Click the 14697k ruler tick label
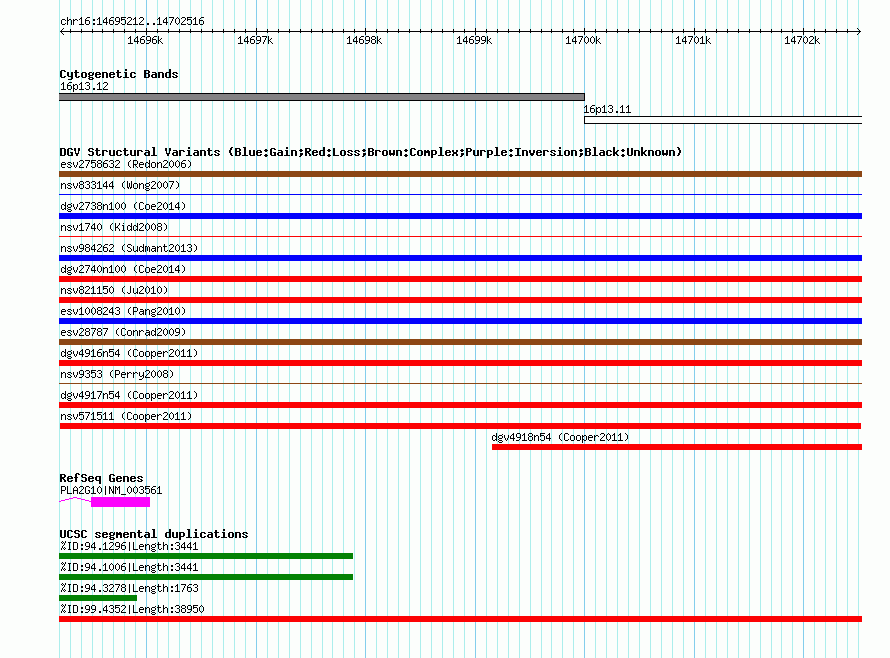This screenshot has width=890, height=658. (x=255, y=40)
